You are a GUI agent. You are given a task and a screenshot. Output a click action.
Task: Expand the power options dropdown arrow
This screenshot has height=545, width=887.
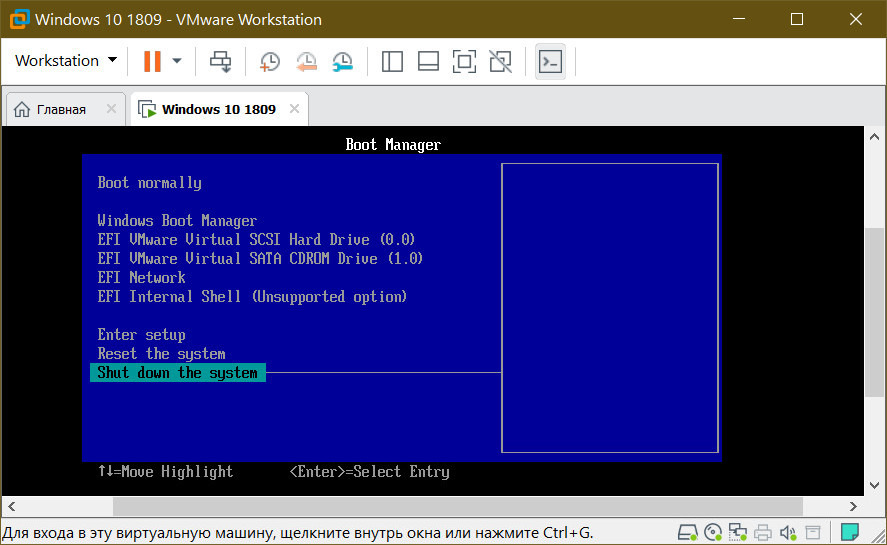point(177,61)
